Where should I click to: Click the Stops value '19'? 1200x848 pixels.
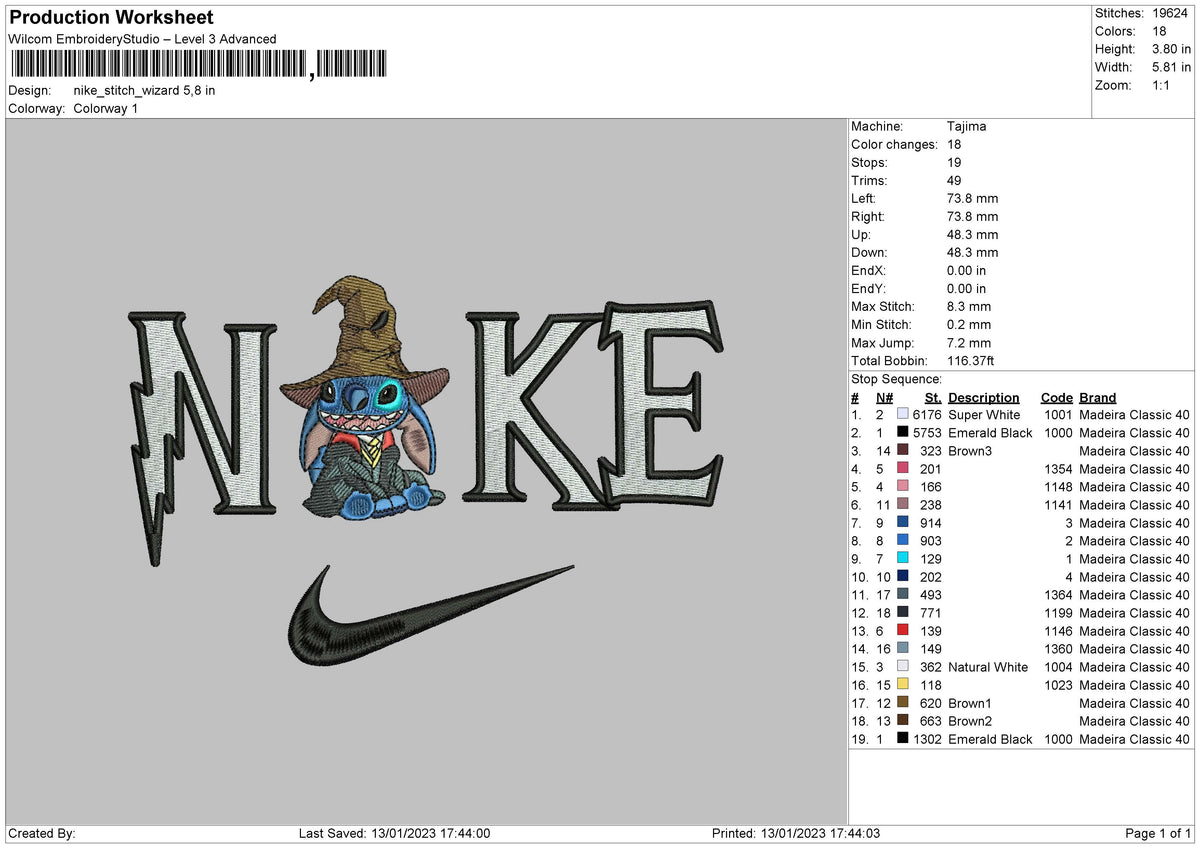tap(954, 163)
